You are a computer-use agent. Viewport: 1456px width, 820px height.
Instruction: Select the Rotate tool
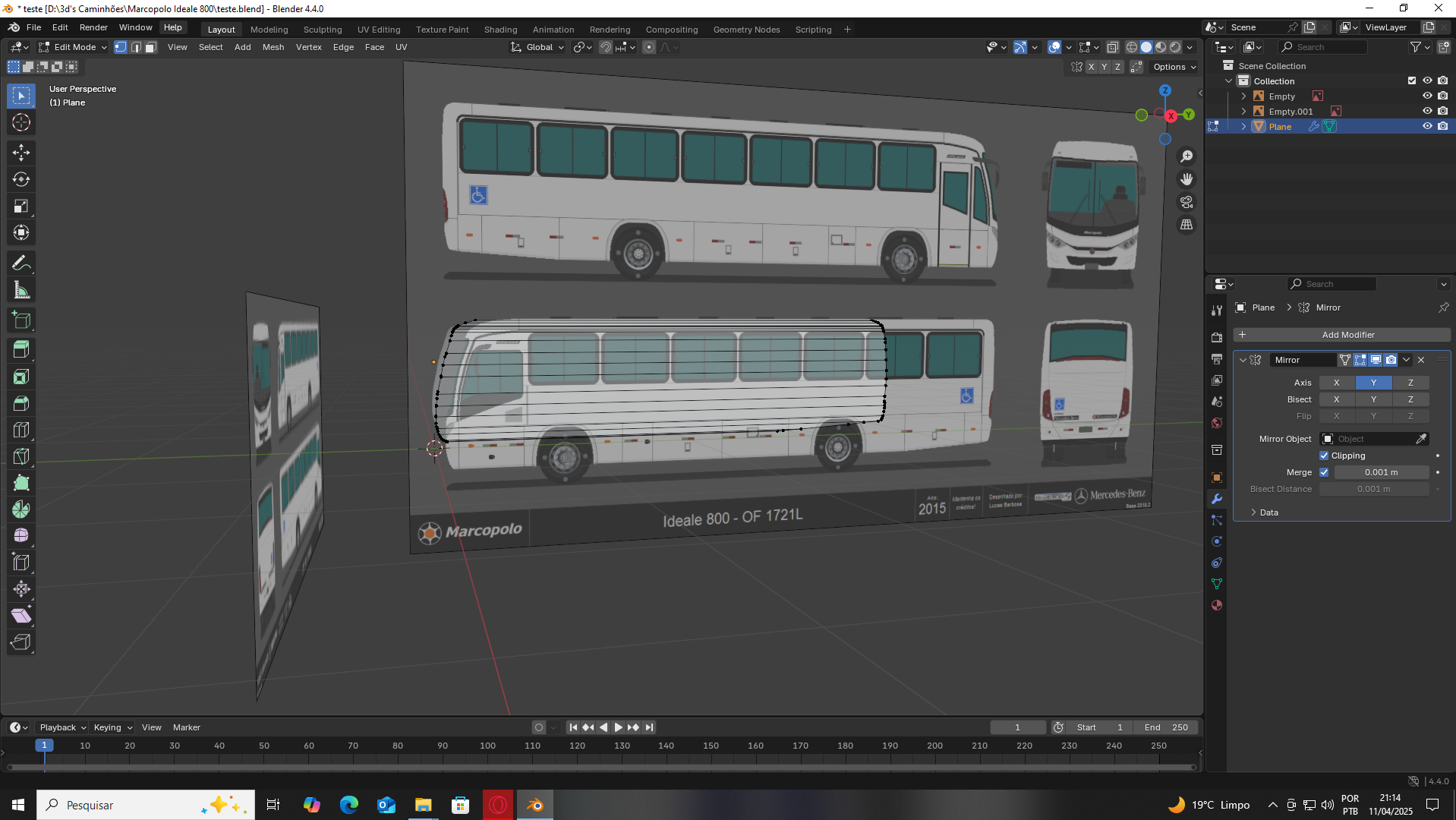coord(21,179)
